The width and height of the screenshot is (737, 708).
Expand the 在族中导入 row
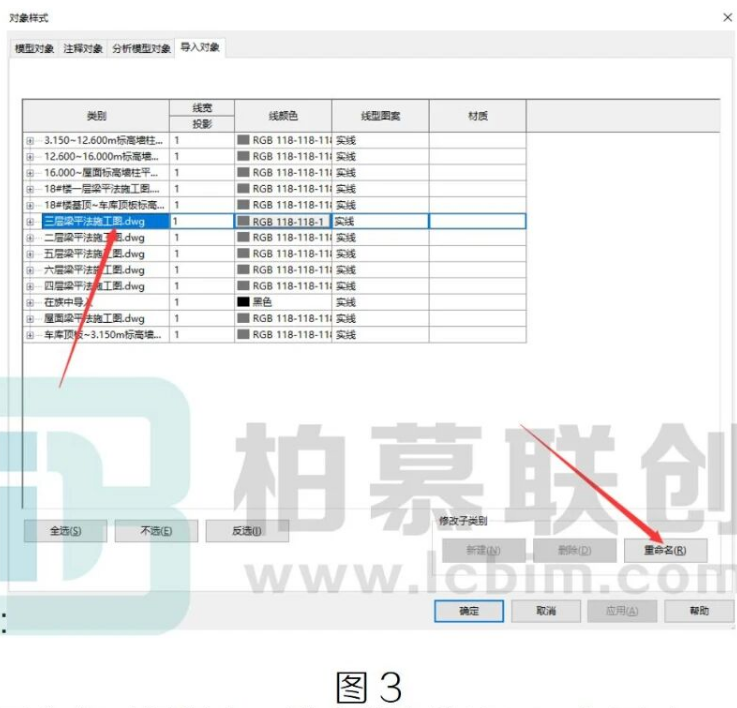pos(30,302)
